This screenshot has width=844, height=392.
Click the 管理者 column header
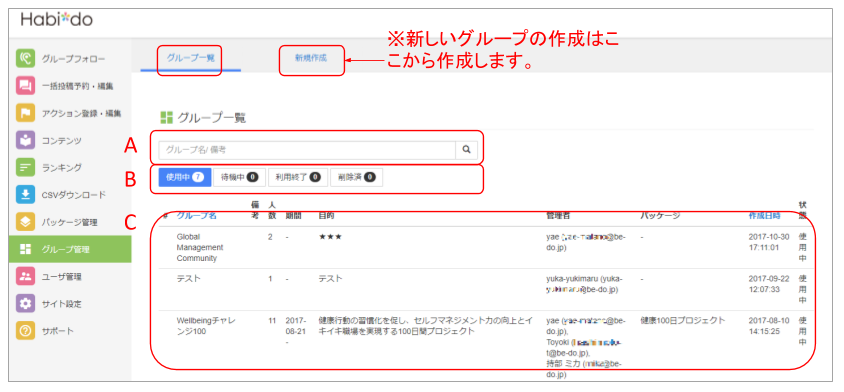[x=558, y=215]
